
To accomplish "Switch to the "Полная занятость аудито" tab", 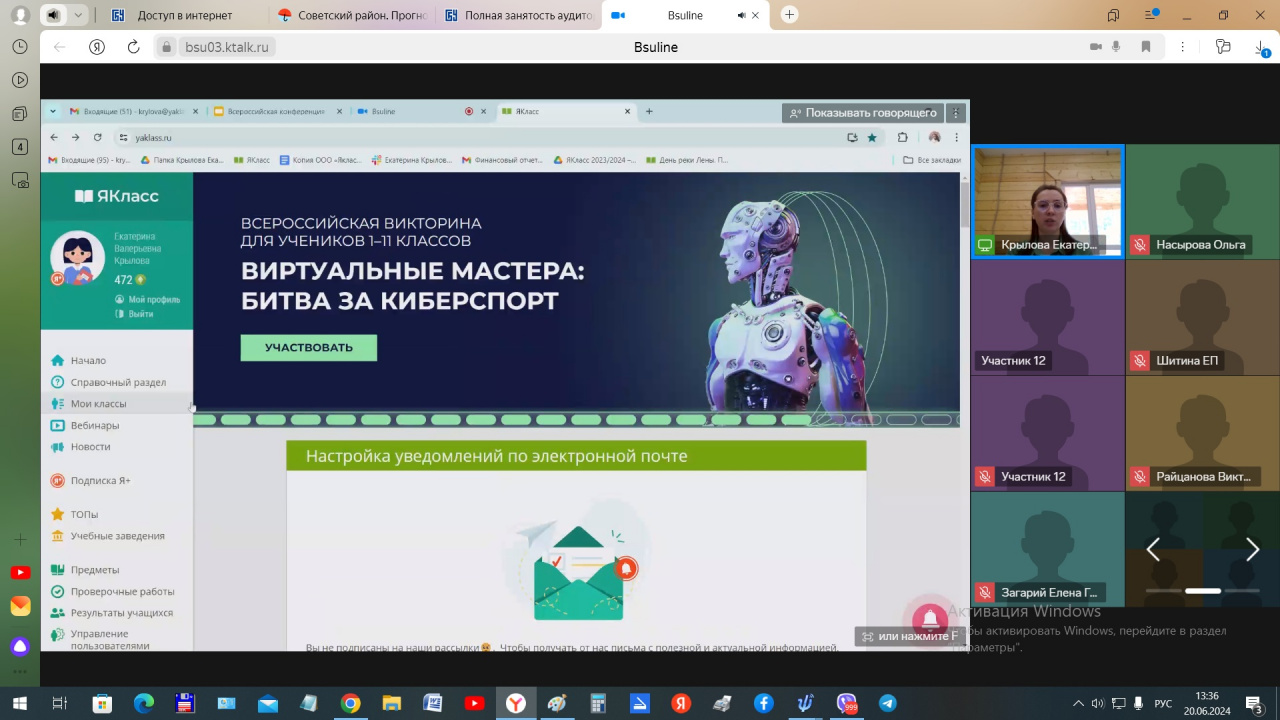I will pos(518,15).
